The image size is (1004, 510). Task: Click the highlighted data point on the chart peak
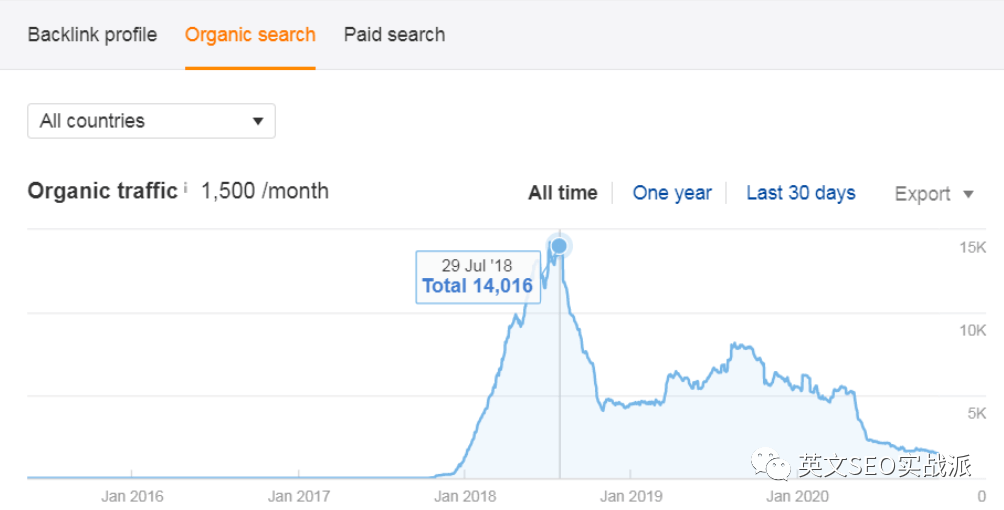(559, 246)
